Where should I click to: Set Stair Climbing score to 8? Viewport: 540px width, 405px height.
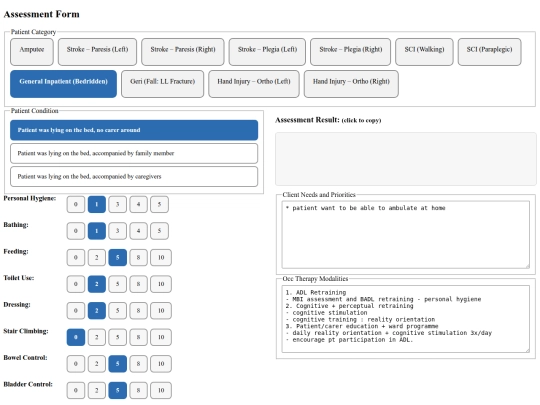click(138, 337)
